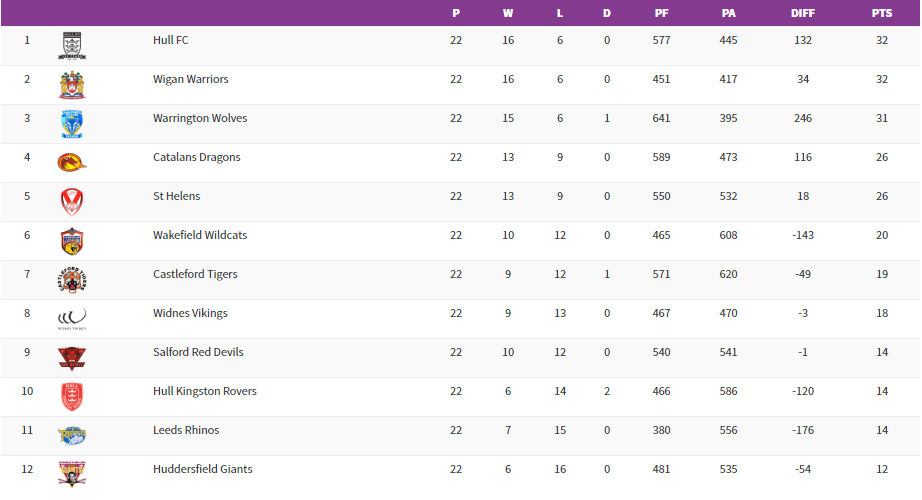Click the Salford Red Devils crest

tap(72, 358)
